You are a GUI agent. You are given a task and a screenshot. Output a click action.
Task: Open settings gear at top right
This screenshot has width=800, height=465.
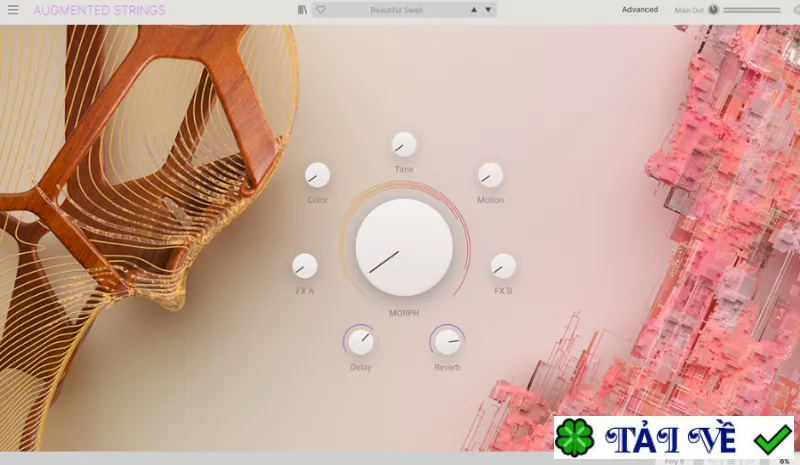796,10
